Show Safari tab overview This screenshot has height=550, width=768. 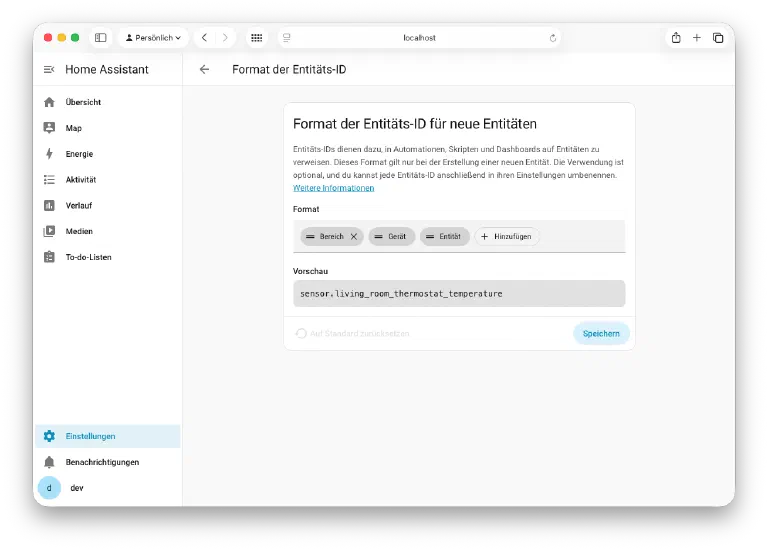coord(718,38)
